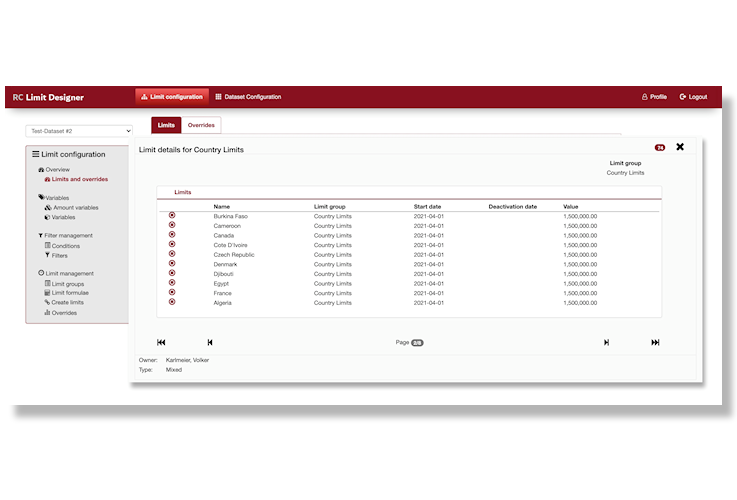Collapse the Limit configuration sidebar header
This screenshot has width=737, height=500.
point(69,154)
